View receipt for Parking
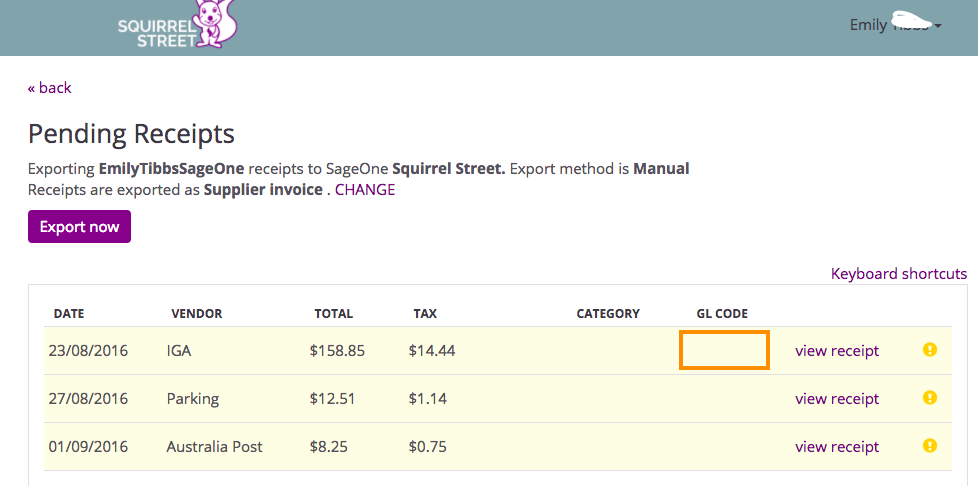978x486 pixels. [837, 399]
